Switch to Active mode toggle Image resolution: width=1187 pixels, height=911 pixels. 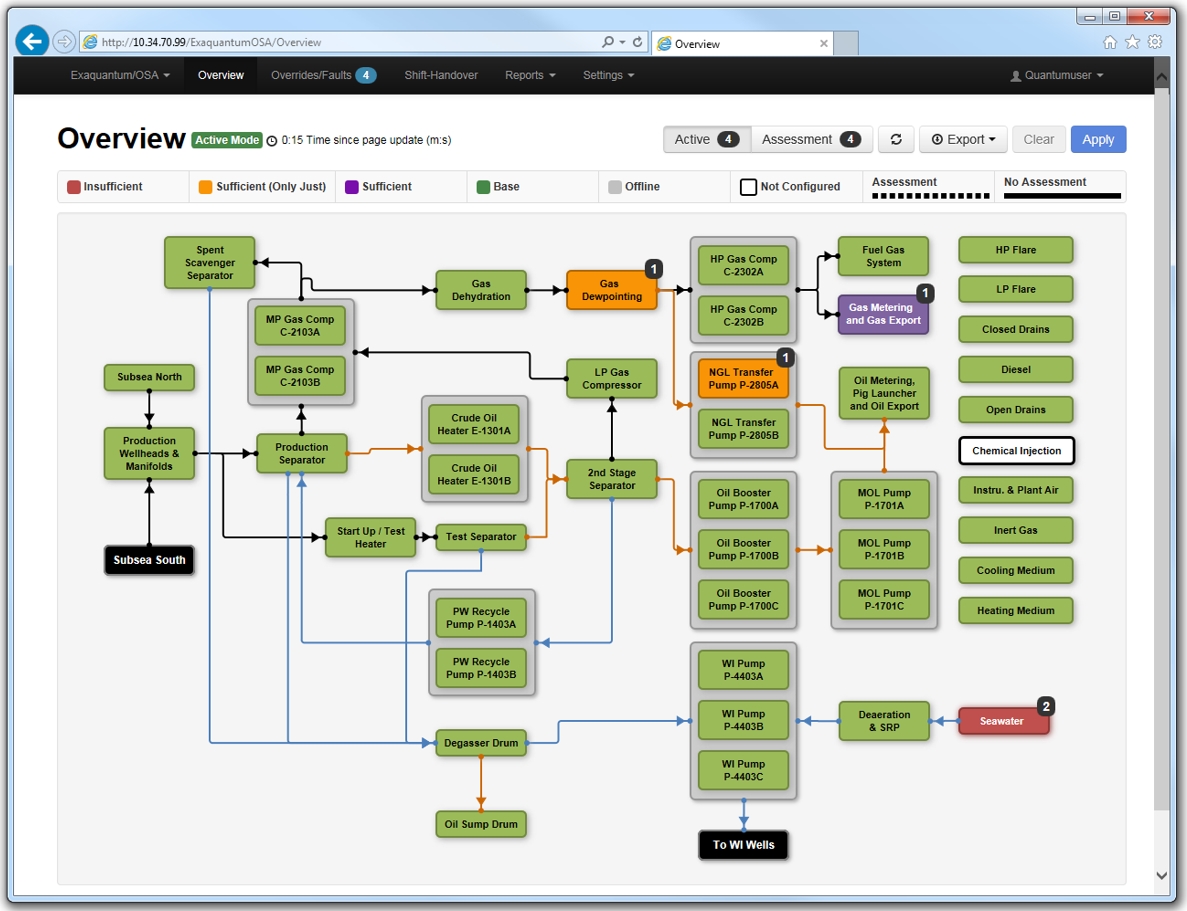tap(706, 140)
